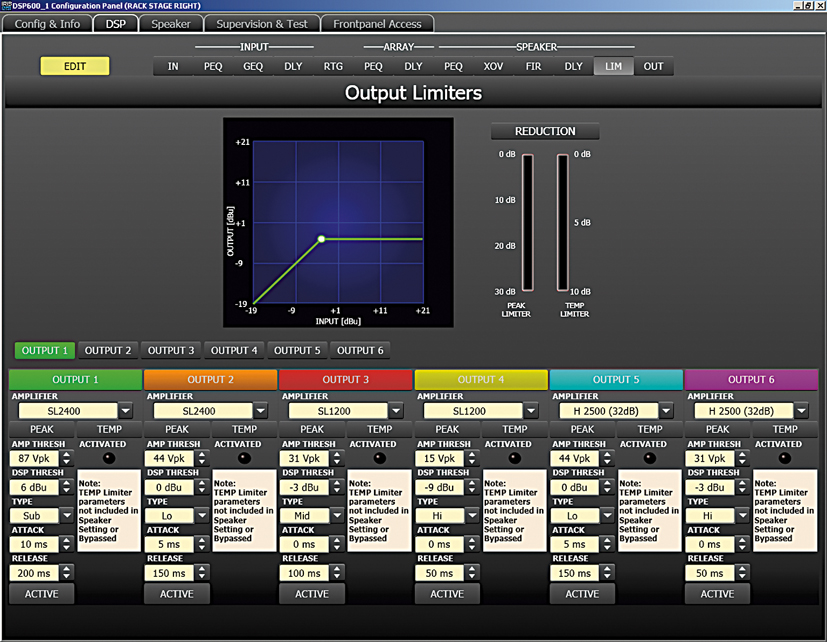Select the LIM limiter block
Image resolution: width=827 pixels, height=642 pixels.
pyautogui.click(x=613, y=66)
